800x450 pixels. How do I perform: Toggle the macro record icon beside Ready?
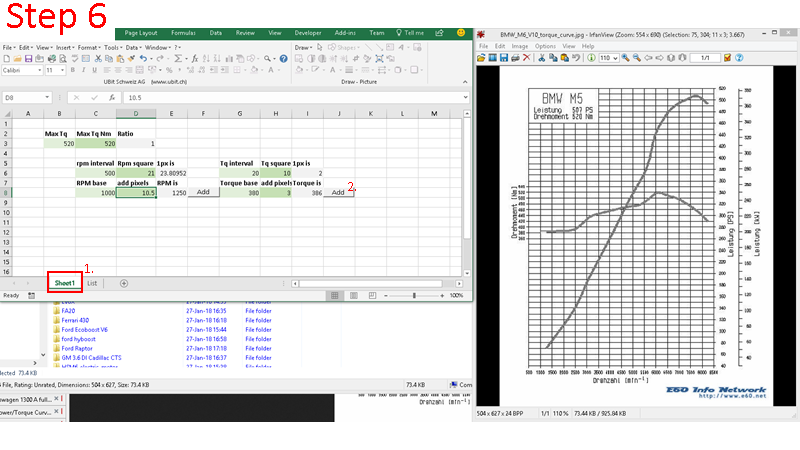[x=32, y=295]
